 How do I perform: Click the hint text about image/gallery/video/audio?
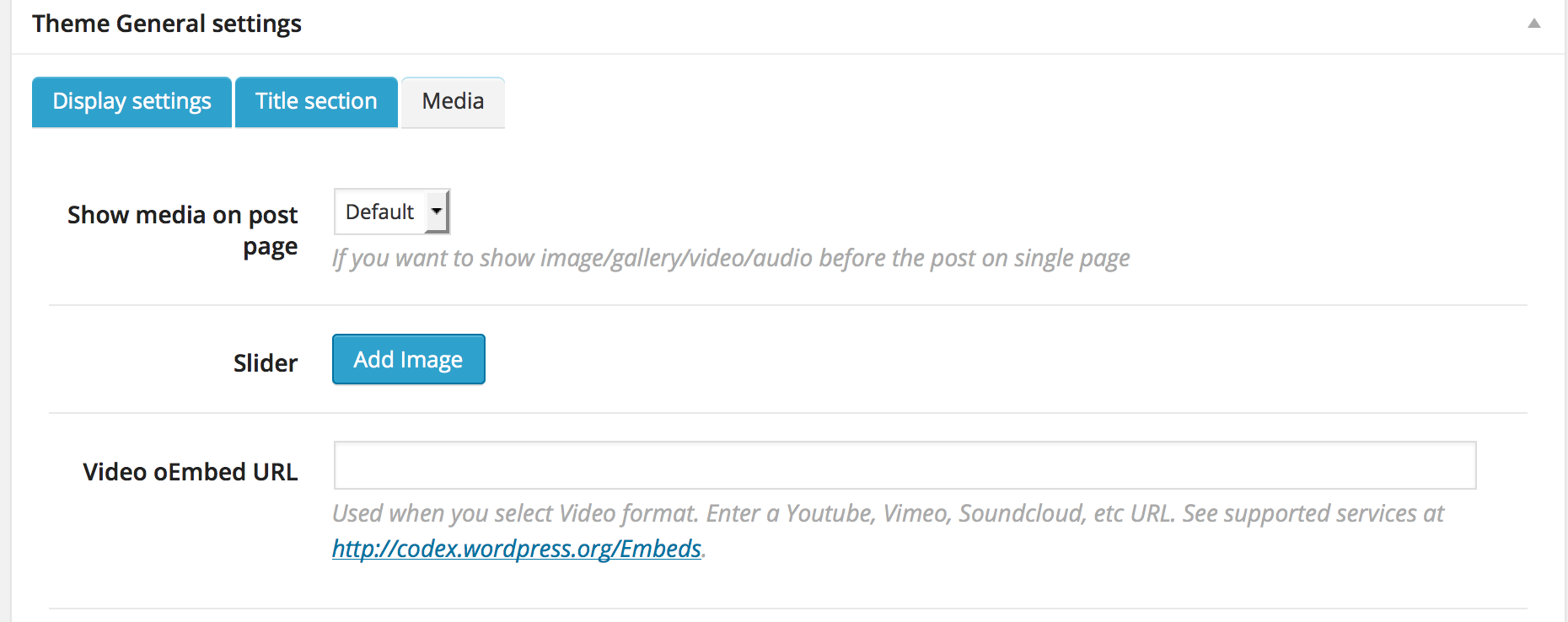point(730,258)
